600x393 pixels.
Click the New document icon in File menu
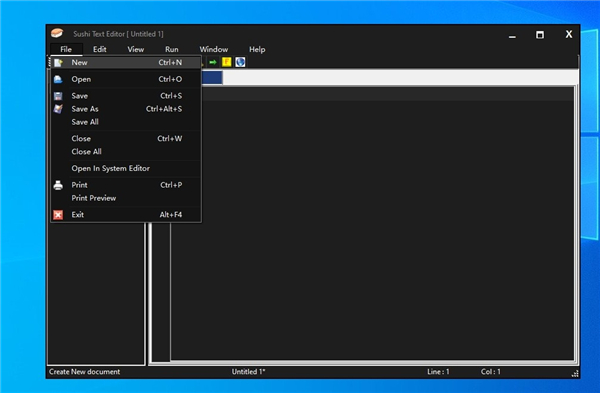click(x=58, y=62)
